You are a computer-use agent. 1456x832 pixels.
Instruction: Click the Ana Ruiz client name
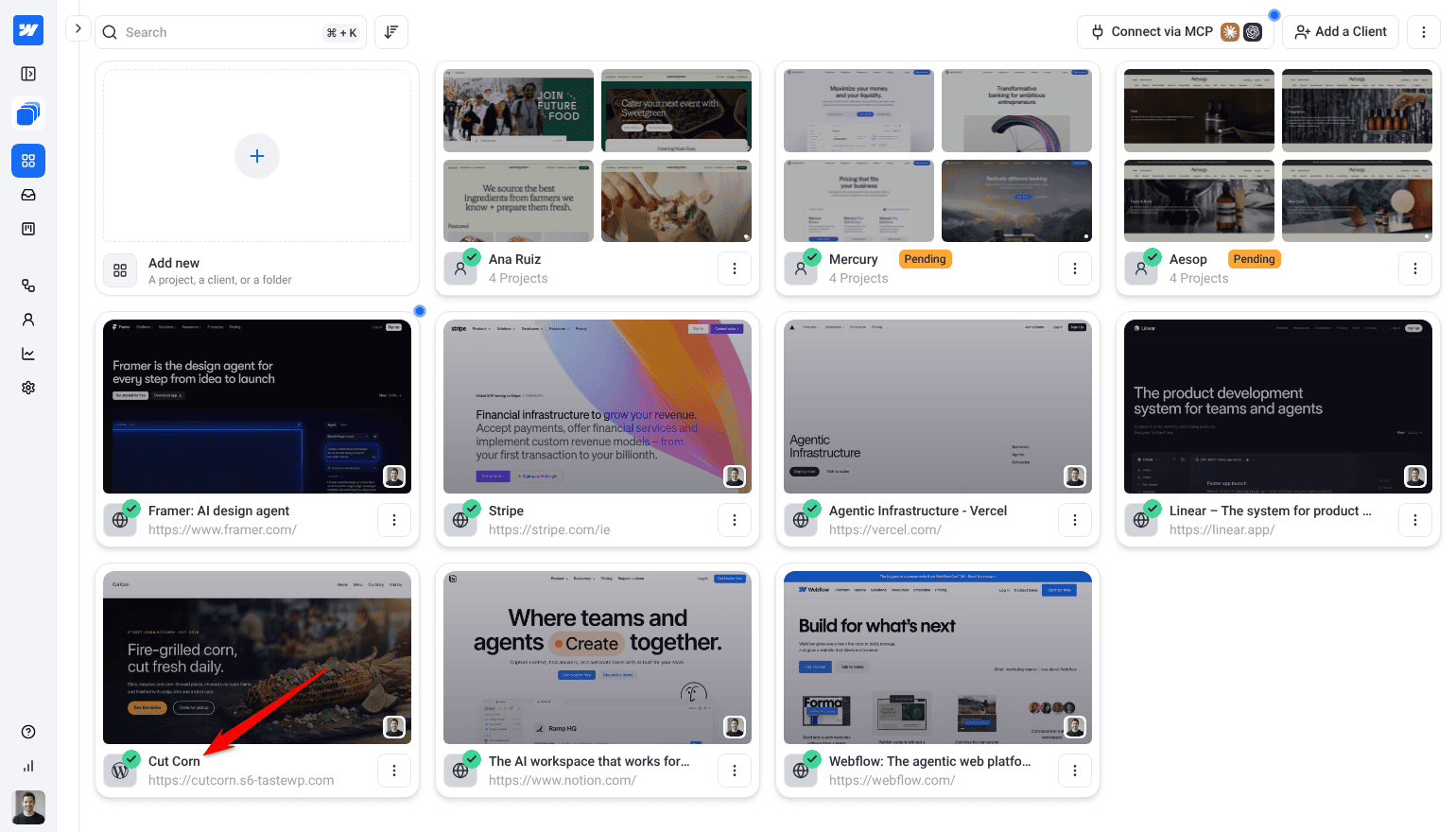(515, 259)
